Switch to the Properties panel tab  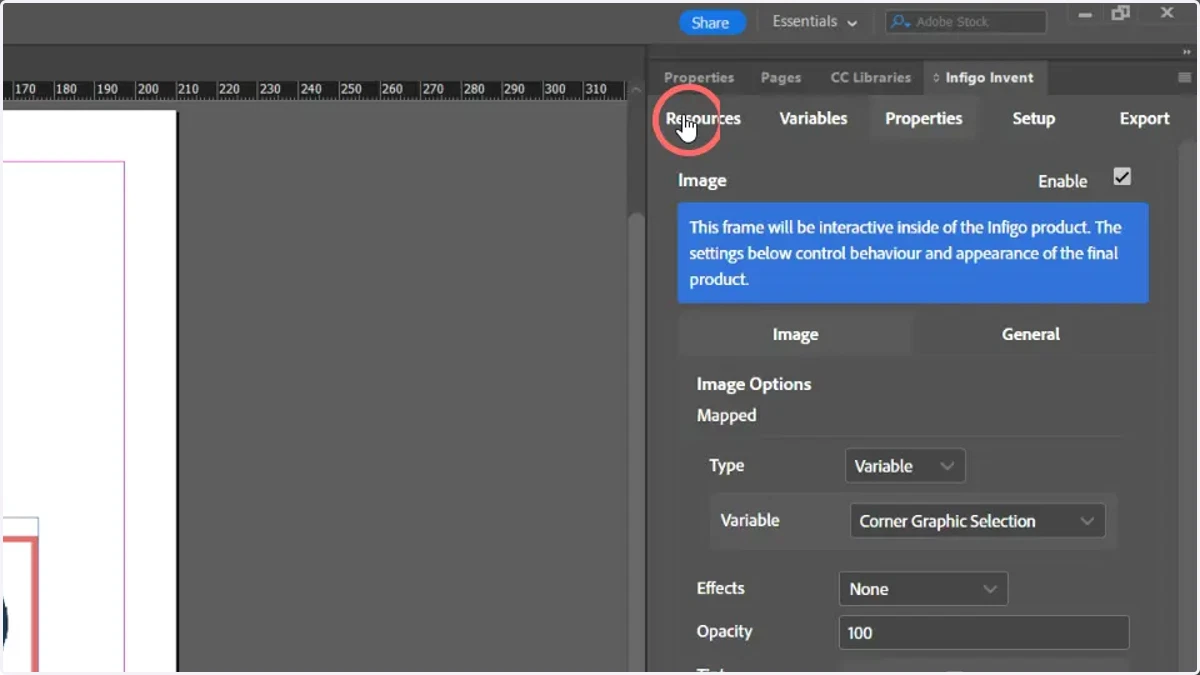699,78
